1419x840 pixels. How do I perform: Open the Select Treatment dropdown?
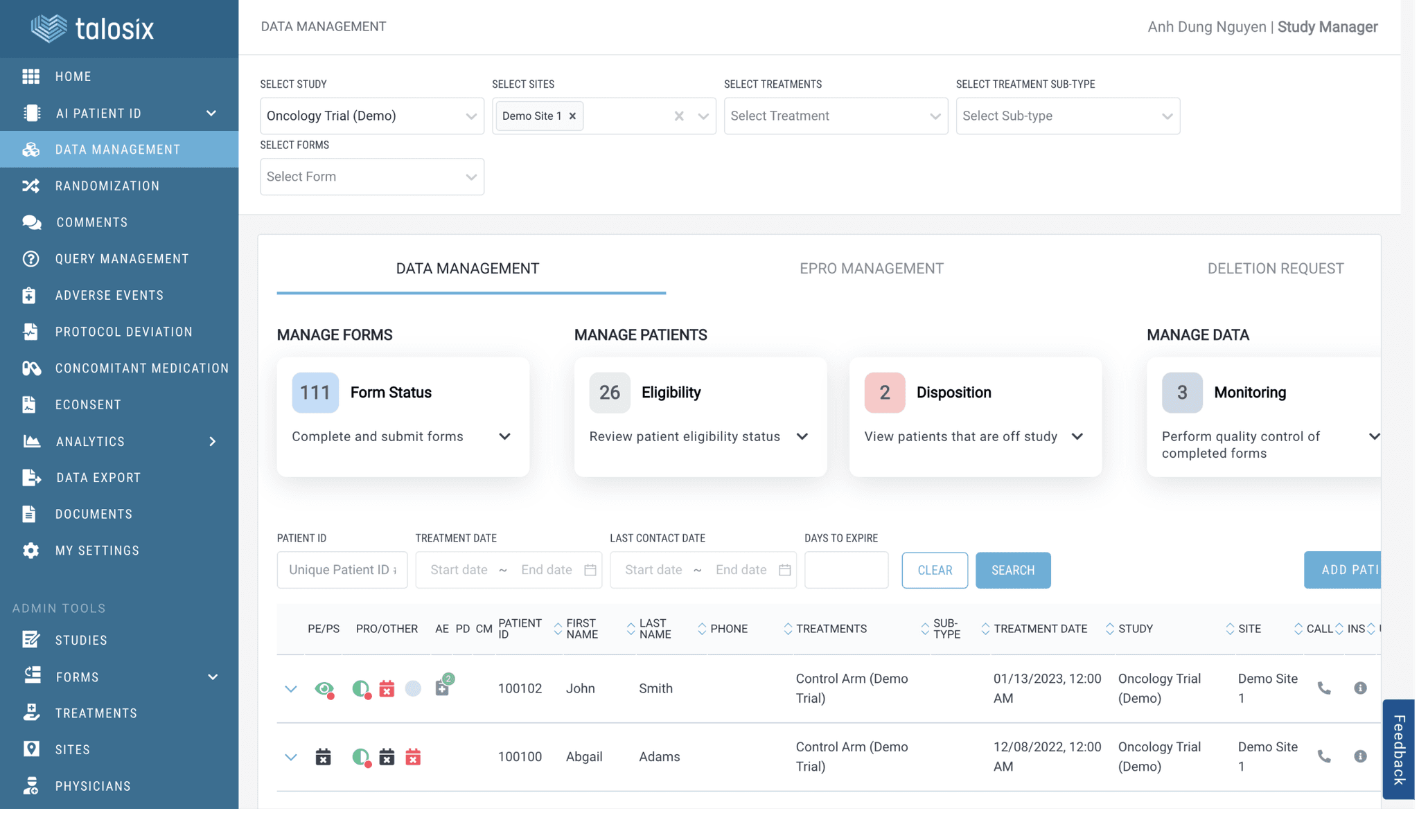point(835,116)
